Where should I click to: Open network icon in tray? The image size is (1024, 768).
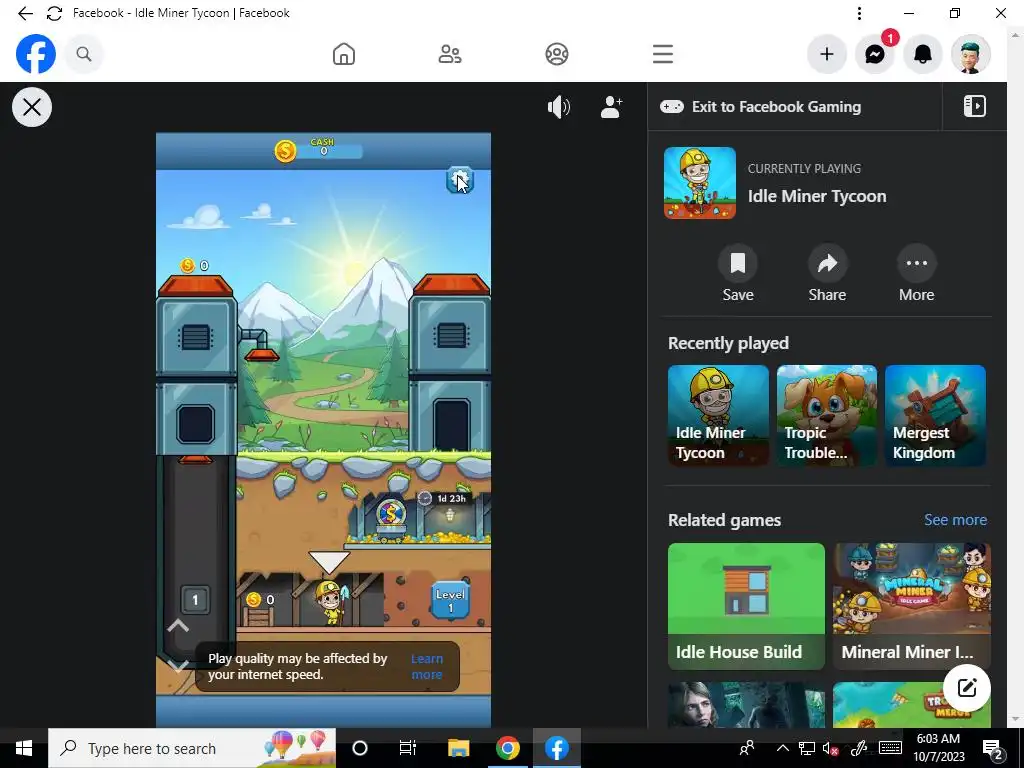(807, 748)
